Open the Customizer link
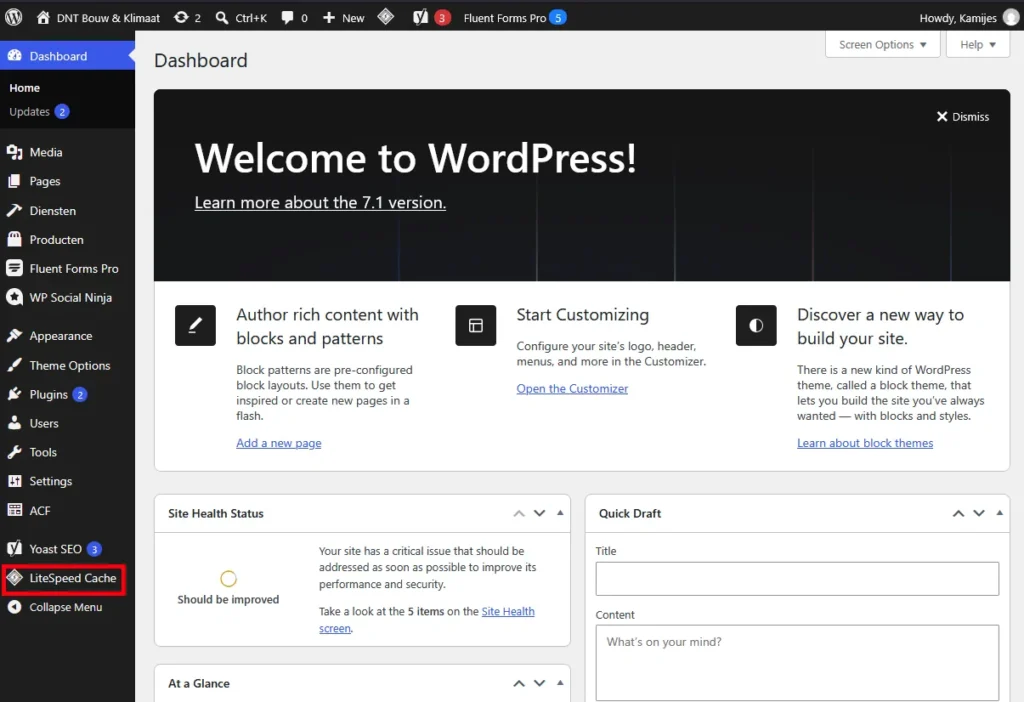Image resolution: width=1024 pixels, height=702 pixels. click(572, 389)
